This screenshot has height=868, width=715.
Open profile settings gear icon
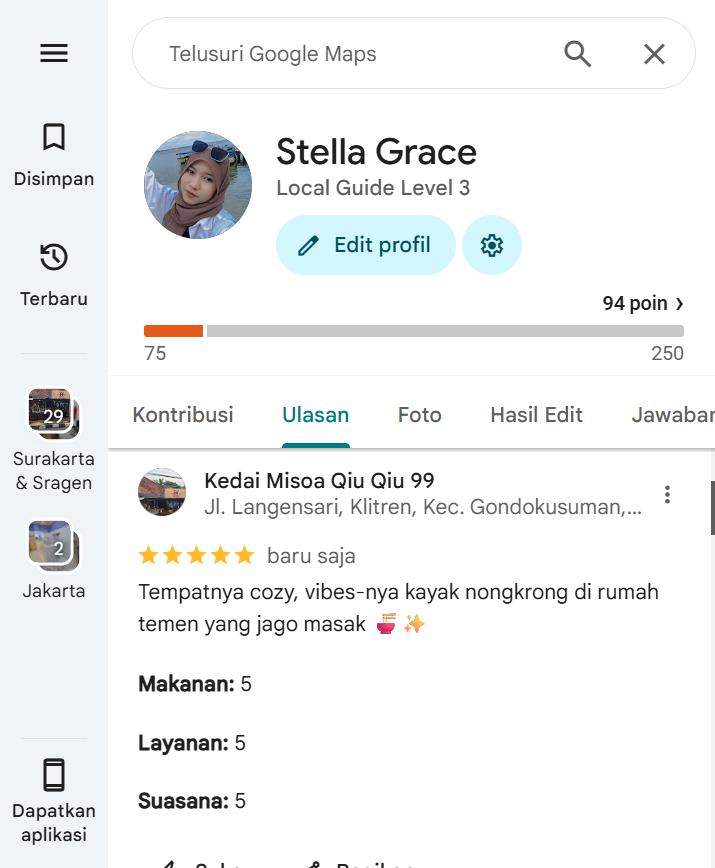click(x=491, y=245)
